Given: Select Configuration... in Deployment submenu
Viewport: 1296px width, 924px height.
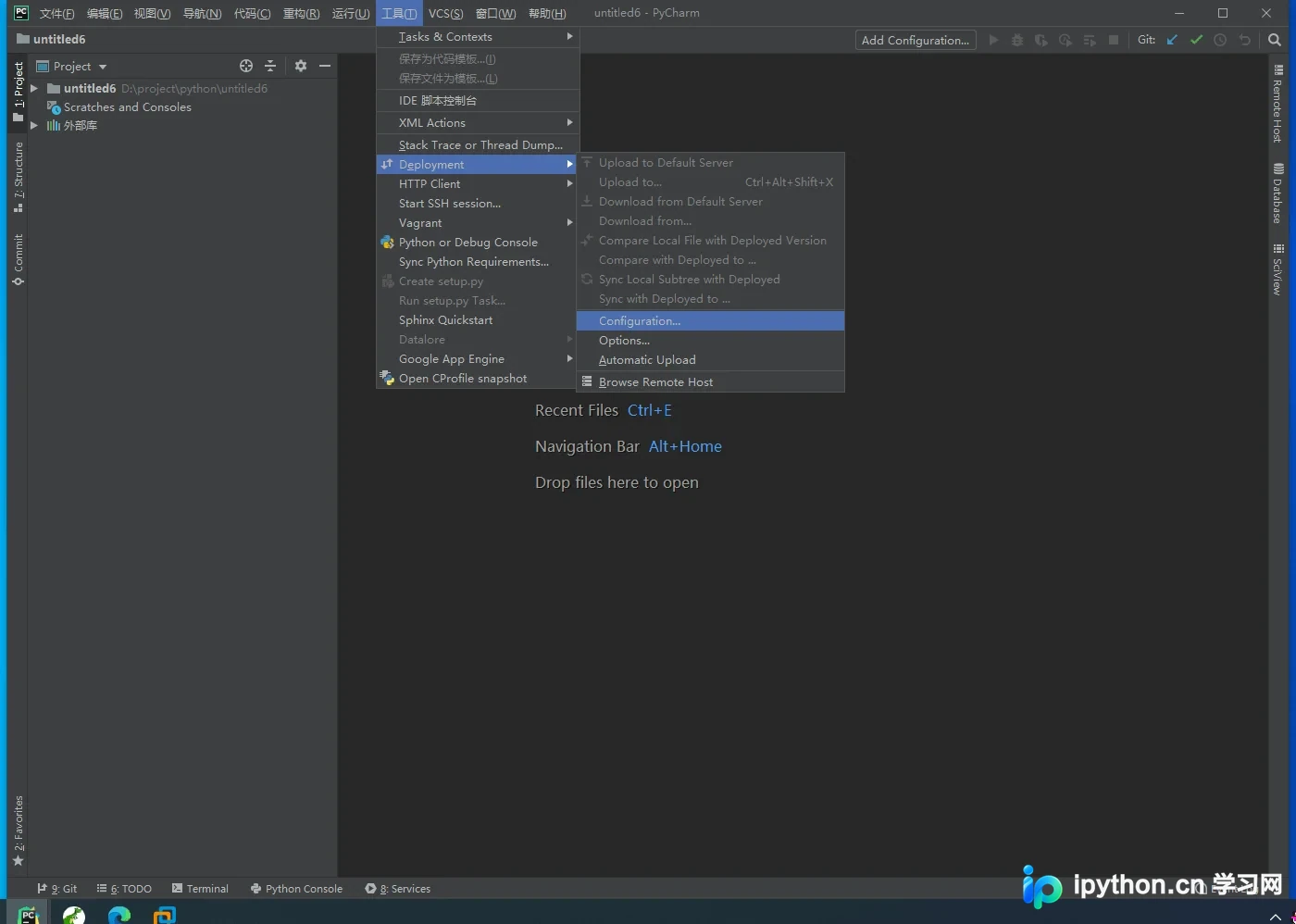Looking at the screenshot, I should (x=710, y=320).
